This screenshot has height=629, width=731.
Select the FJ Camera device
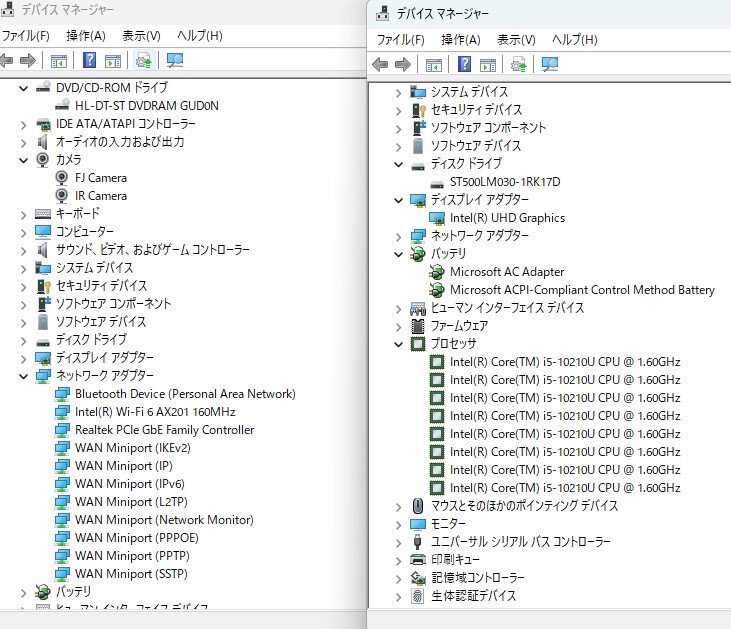coord(101,178)
